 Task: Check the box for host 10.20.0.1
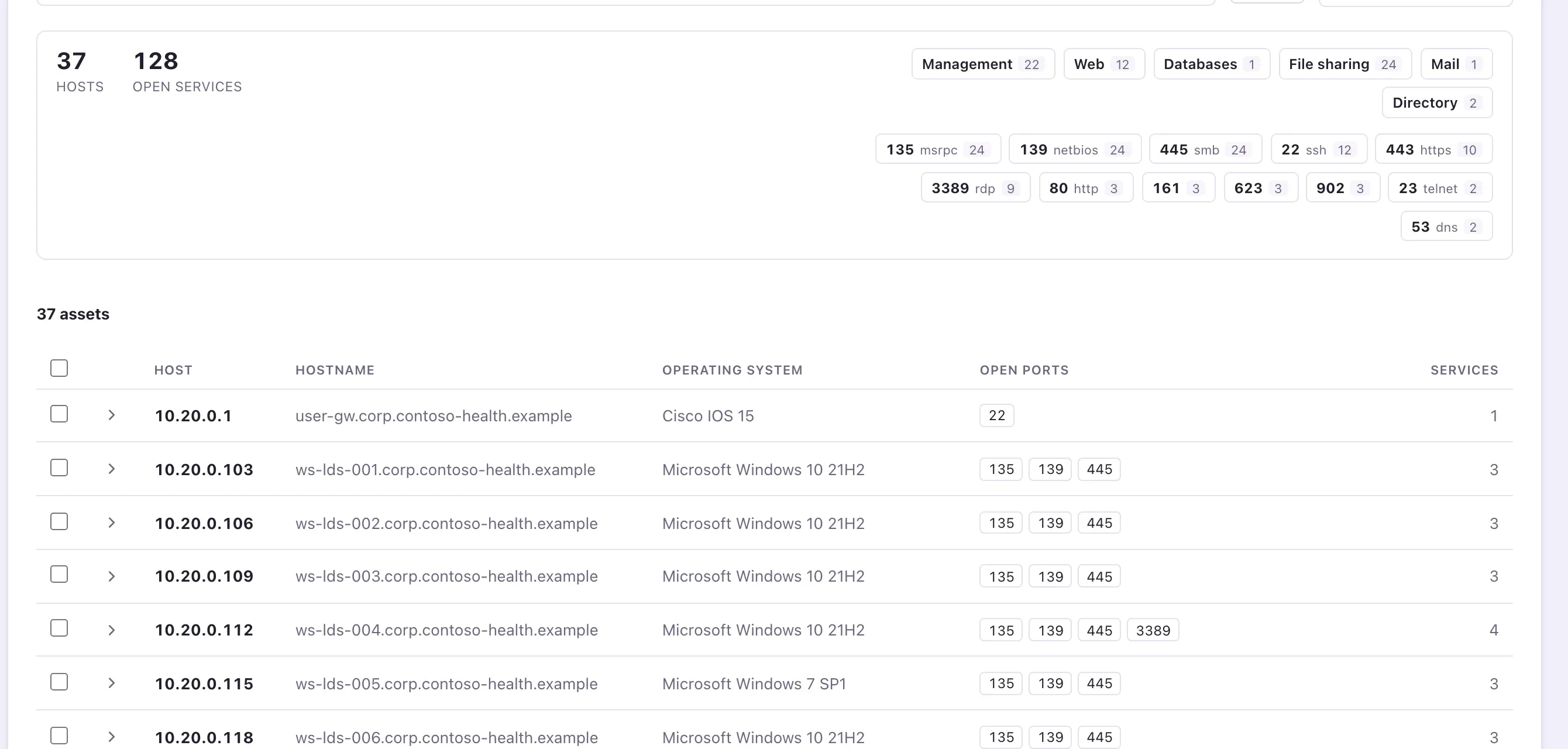tap(59, 414)
